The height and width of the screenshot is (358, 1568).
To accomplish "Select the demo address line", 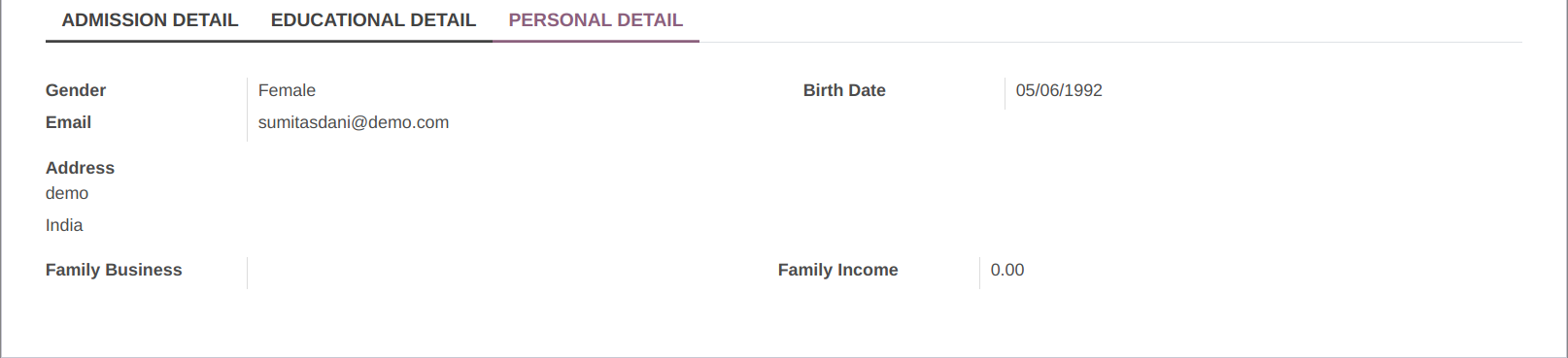I will point(67,193).
